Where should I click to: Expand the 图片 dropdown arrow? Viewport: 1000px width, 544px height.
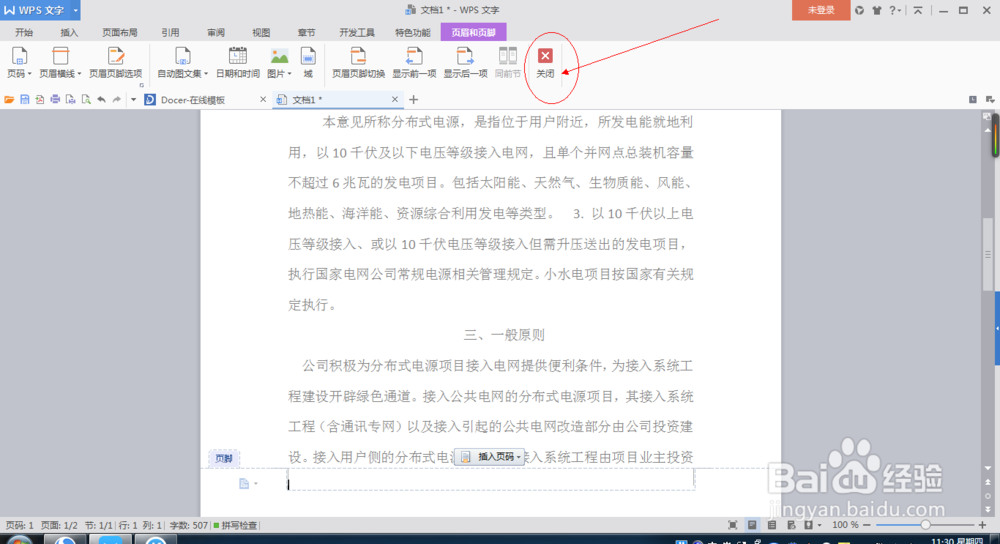point(290,74)
